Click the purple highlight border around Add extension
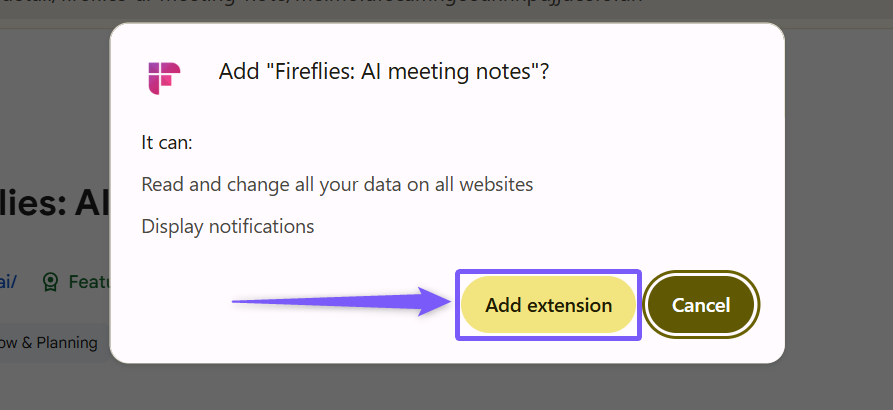Screen dimensions: 893x410 click(x=548, y=272)
